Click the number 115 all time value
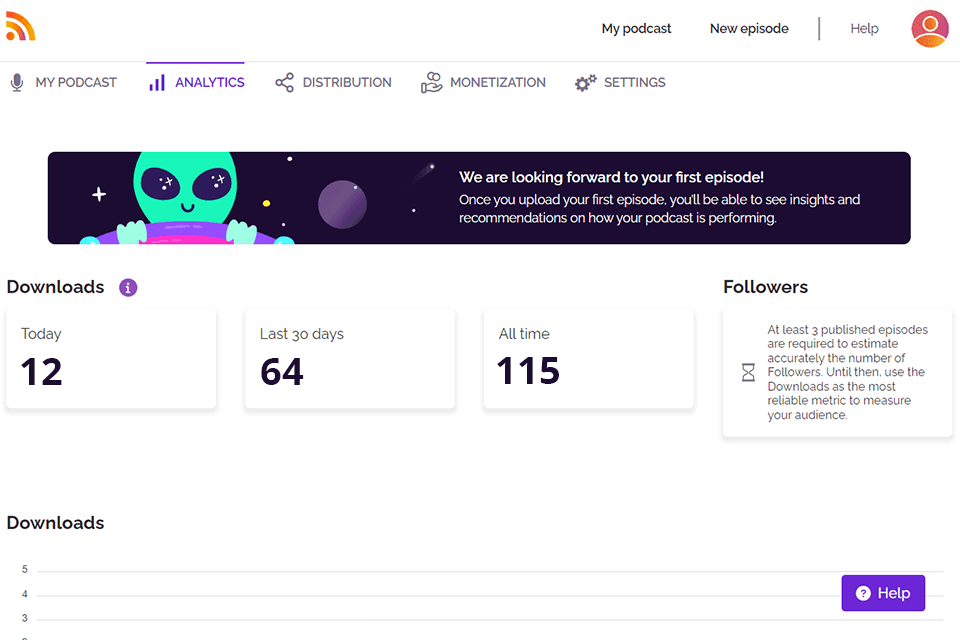The image size is (960, 640). [528, 371]
